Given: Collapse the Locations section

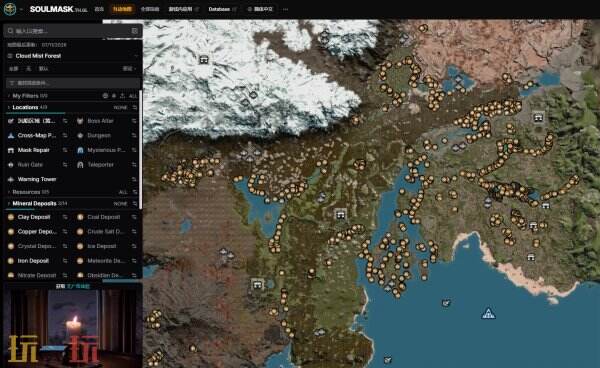Looking at the screenshot, I should [27, 107].
